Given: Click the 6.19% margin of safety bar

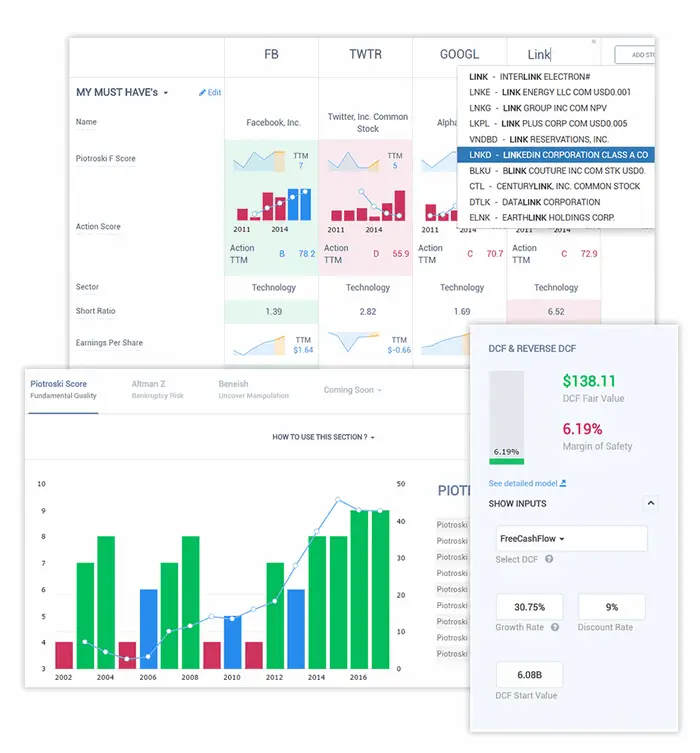Looking at the screenshot, I should [x=507, y=417].
